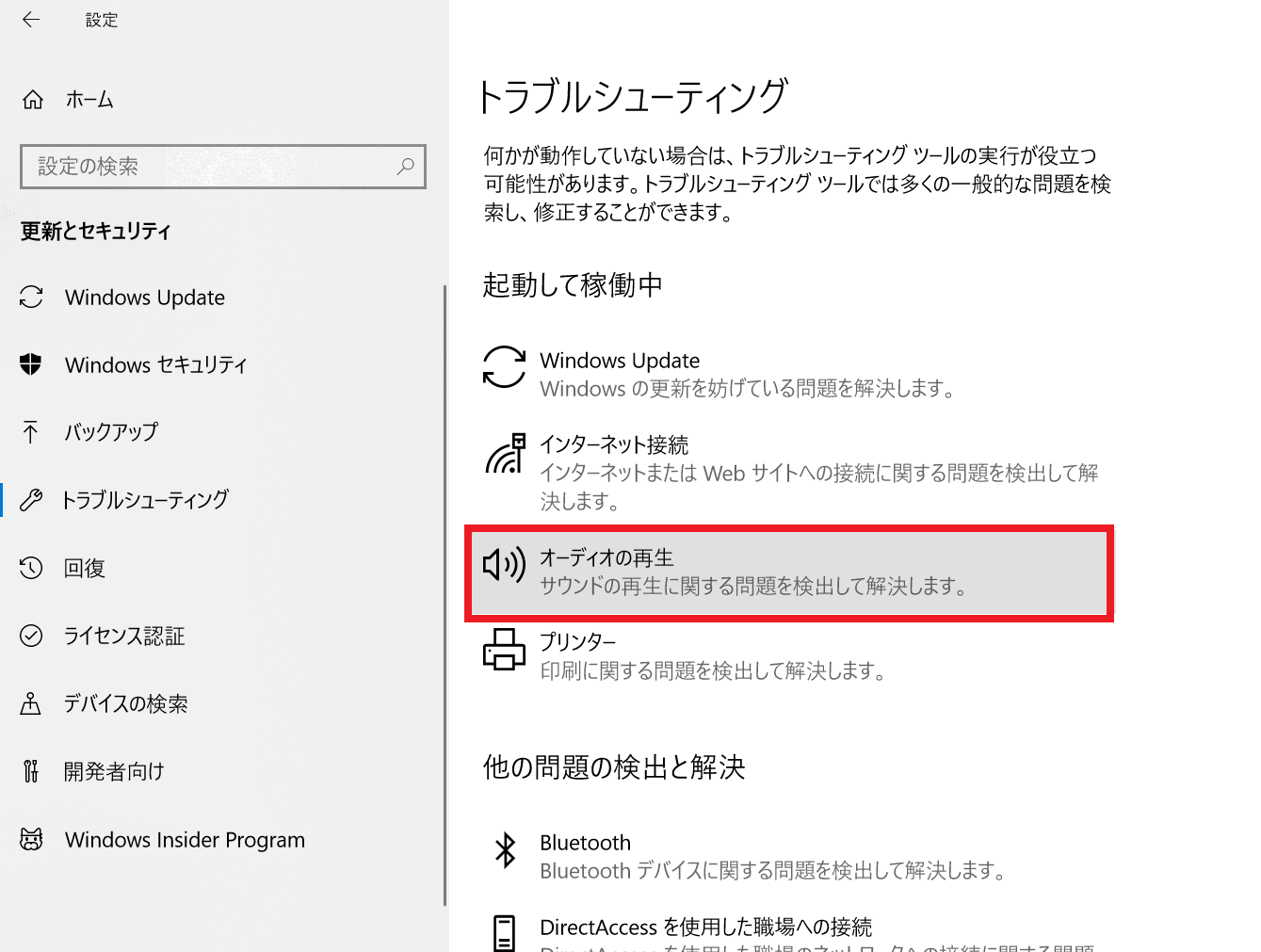Viewport: 1261px width, 952px height.
Task: Click the Windows の更新を妨げている問題 description
Action: tap(748, 388)
